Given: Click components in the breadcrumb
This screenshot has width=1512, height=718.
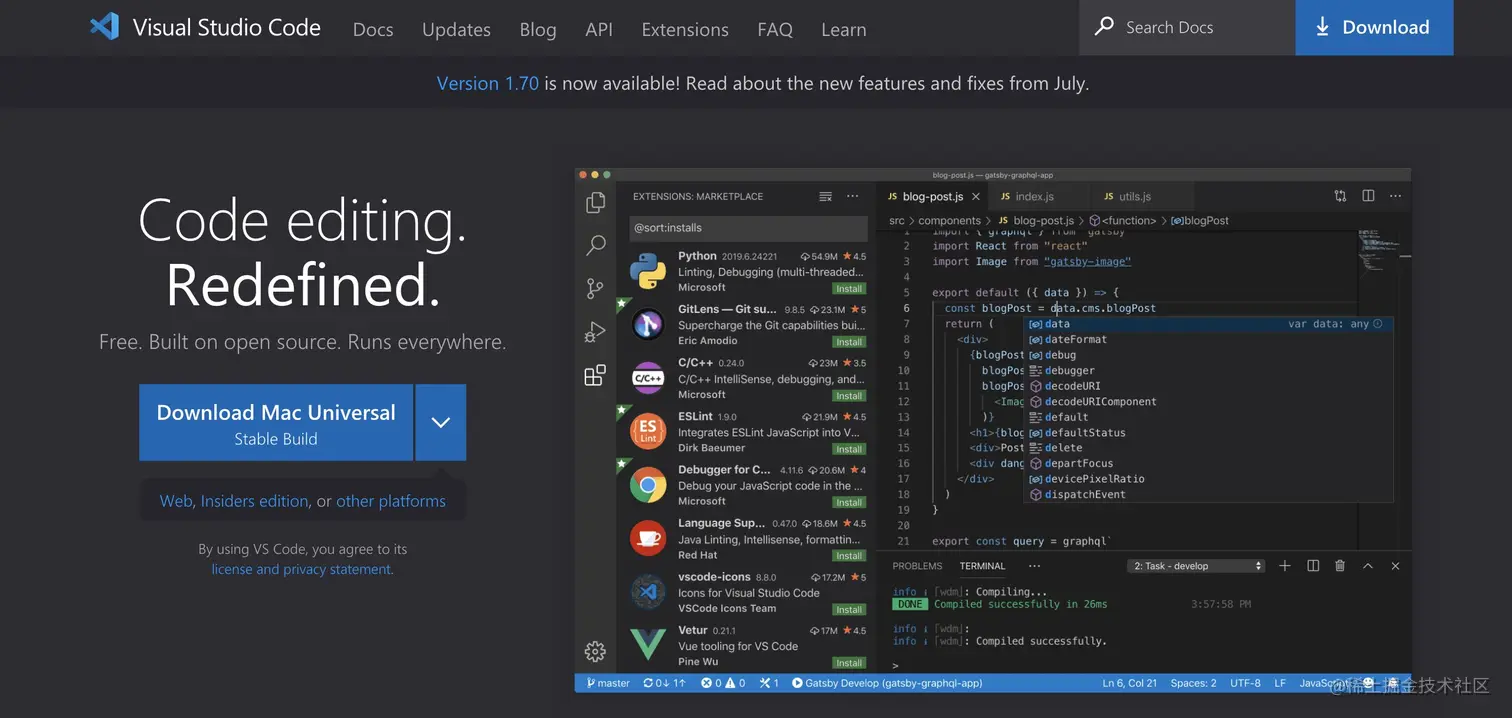Looking at the screenshot, I should [949, 220].
